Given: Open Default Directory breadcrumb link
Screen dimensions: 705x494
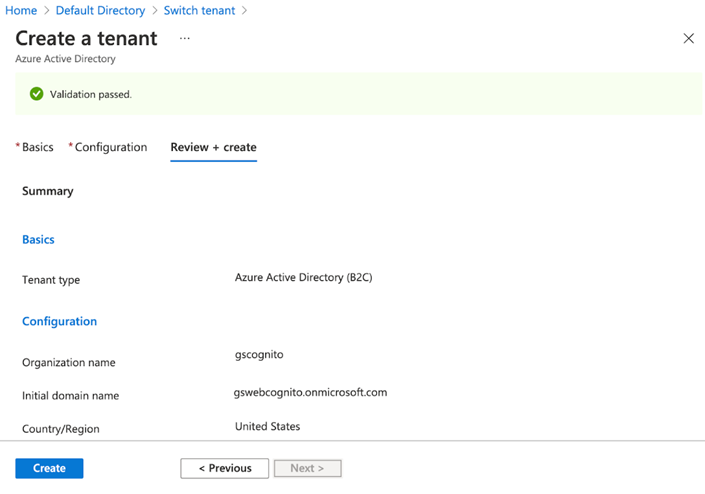Looking at the screenshot, I should tap(100, 10).
